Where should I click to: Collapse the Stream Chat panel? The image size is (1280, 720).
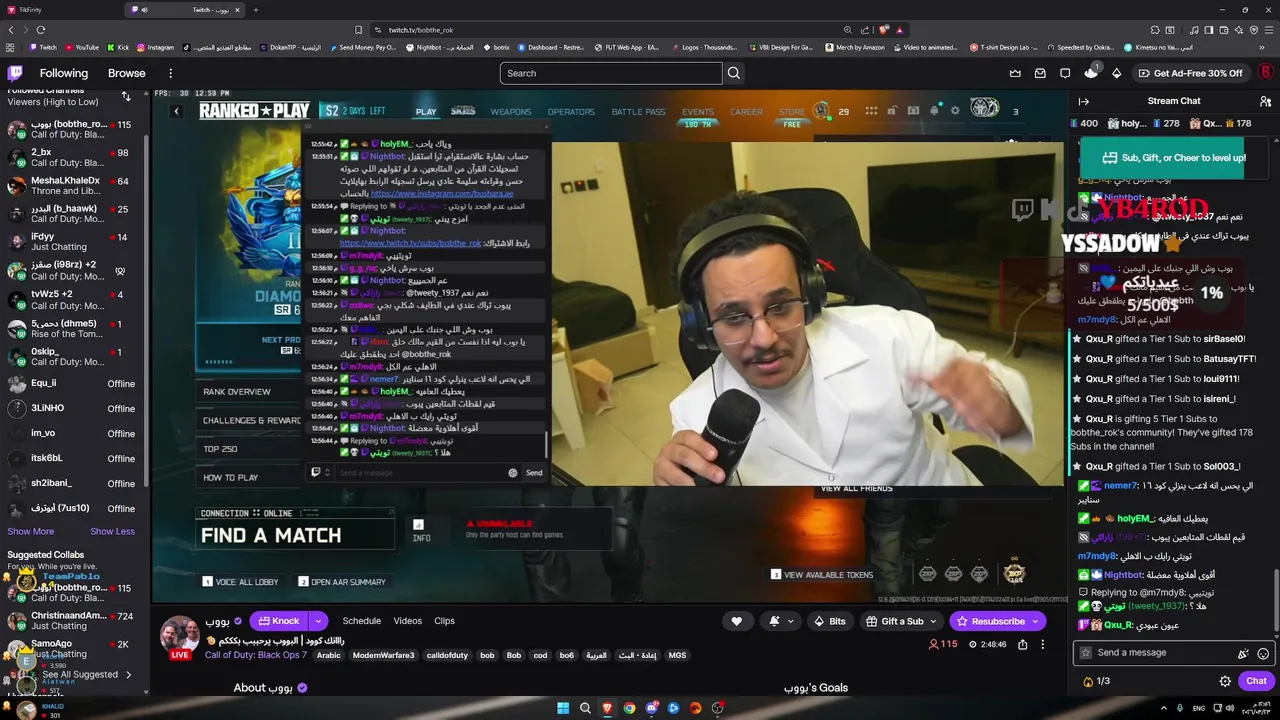coord(1083,101)
